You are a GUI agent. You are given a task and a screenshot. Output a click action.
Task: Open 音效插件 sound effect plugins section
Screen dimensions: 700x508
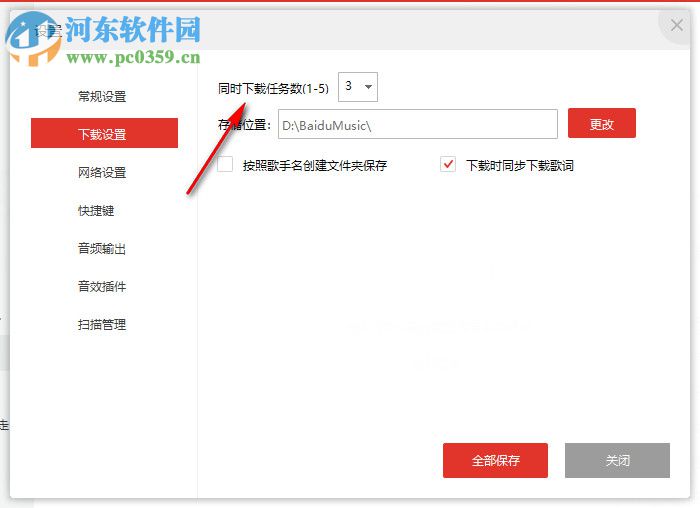point(102,286)
